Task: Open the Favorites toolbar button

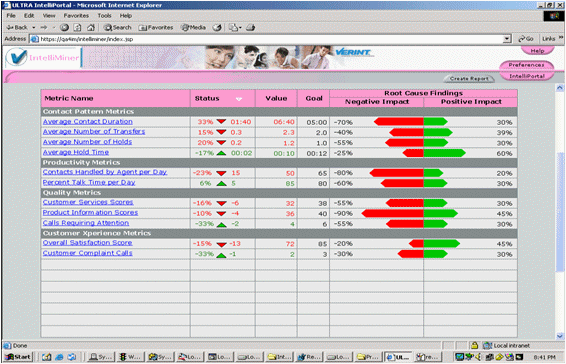Action: pos(156,27)
